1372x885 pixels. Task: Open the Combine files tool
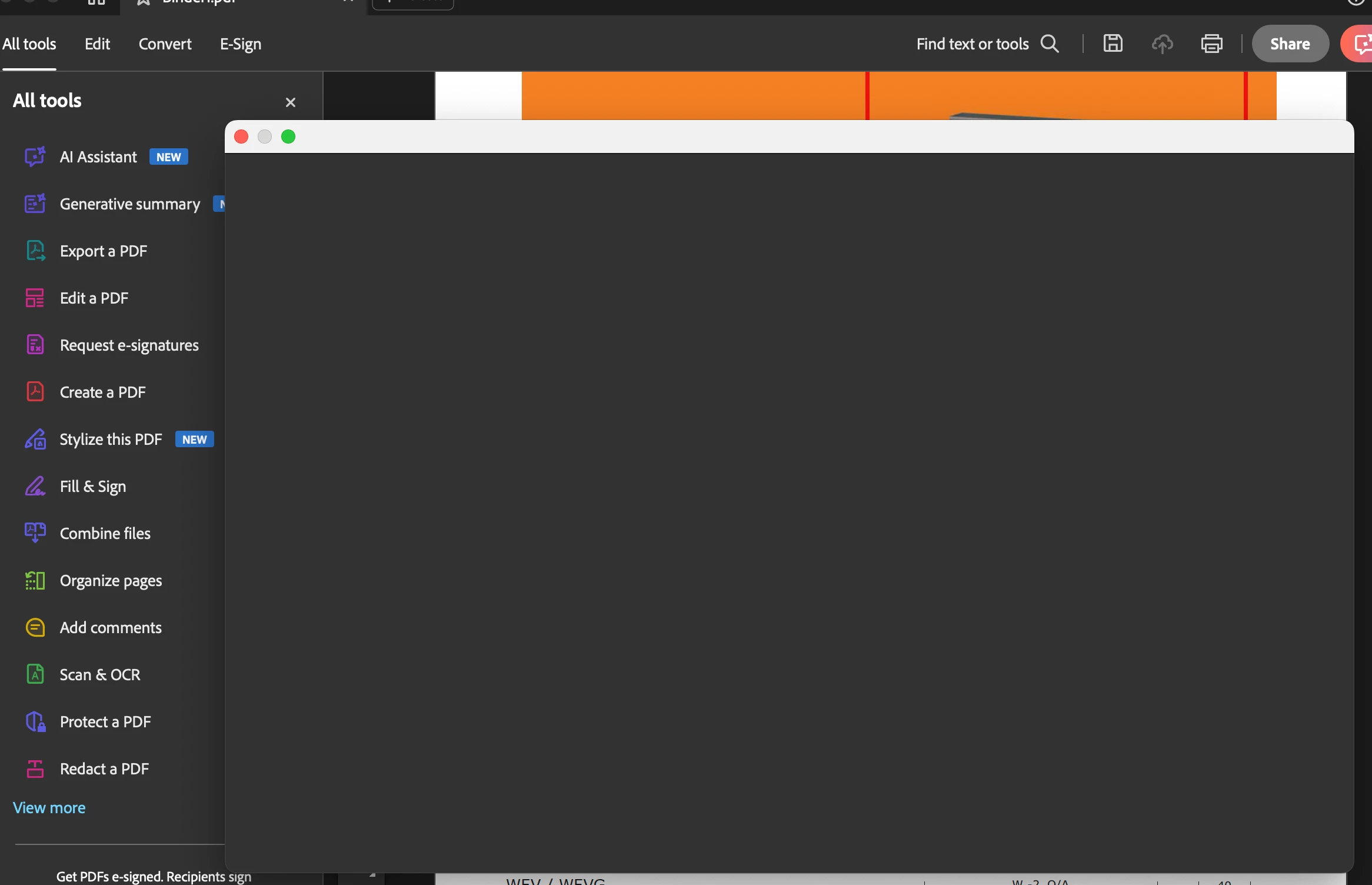click(x=105, y=534)
